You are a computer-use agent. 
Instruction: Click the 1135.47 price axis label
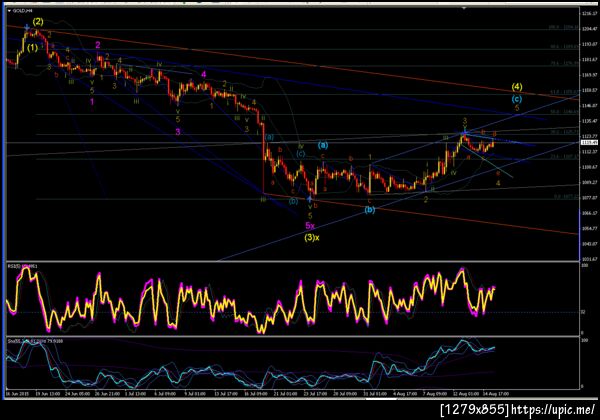point(589,121)
